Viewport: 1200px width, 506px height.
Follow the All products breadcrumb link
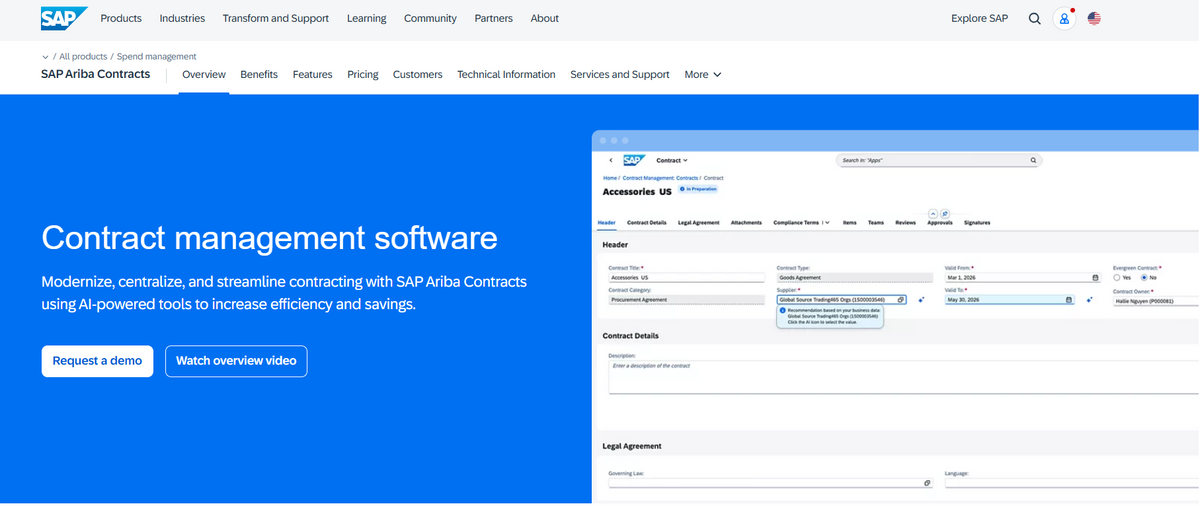(x=82, y=57)
